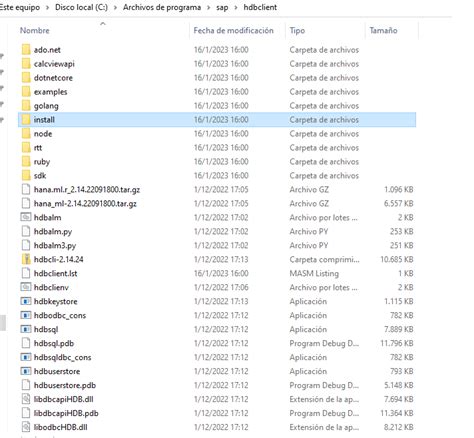Expand the chevron after Archivos de programa
474x438 pixels.
(x=209, y=7)
